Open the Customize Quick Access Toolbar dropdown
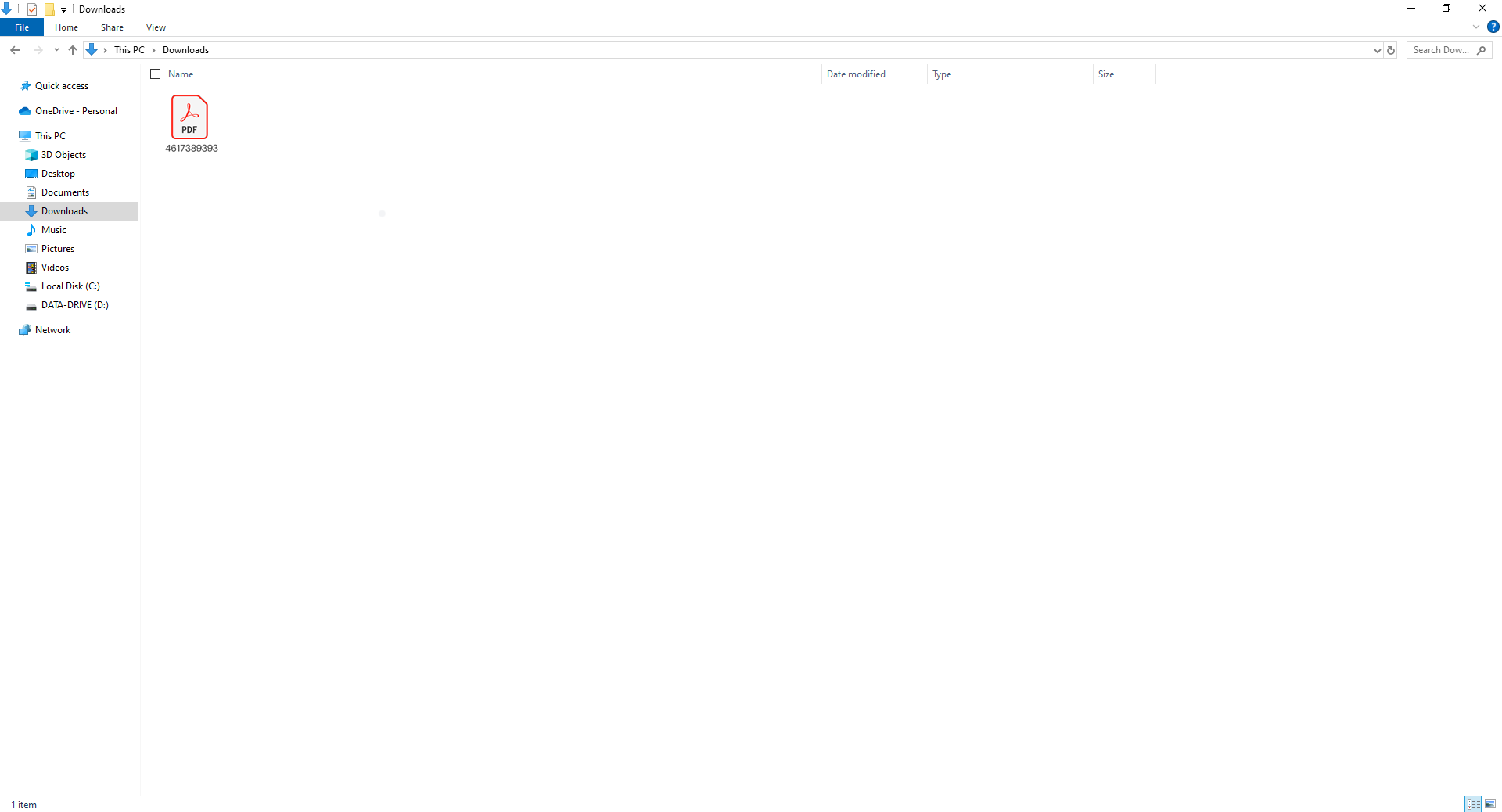This screenshot has width=1502, height=812. 64,9
